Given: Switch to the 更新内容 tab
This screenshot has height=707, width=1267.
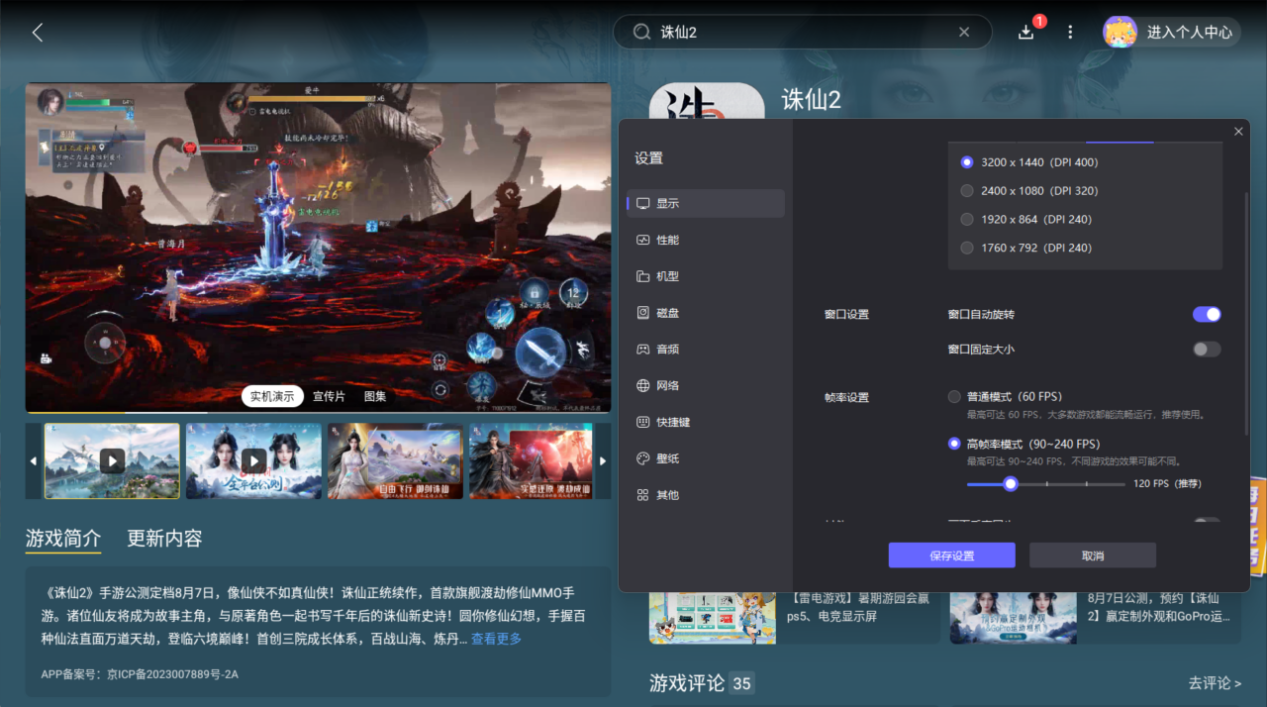Looking at the screenshot, I should pyautogui.click(x=164, y=538).
